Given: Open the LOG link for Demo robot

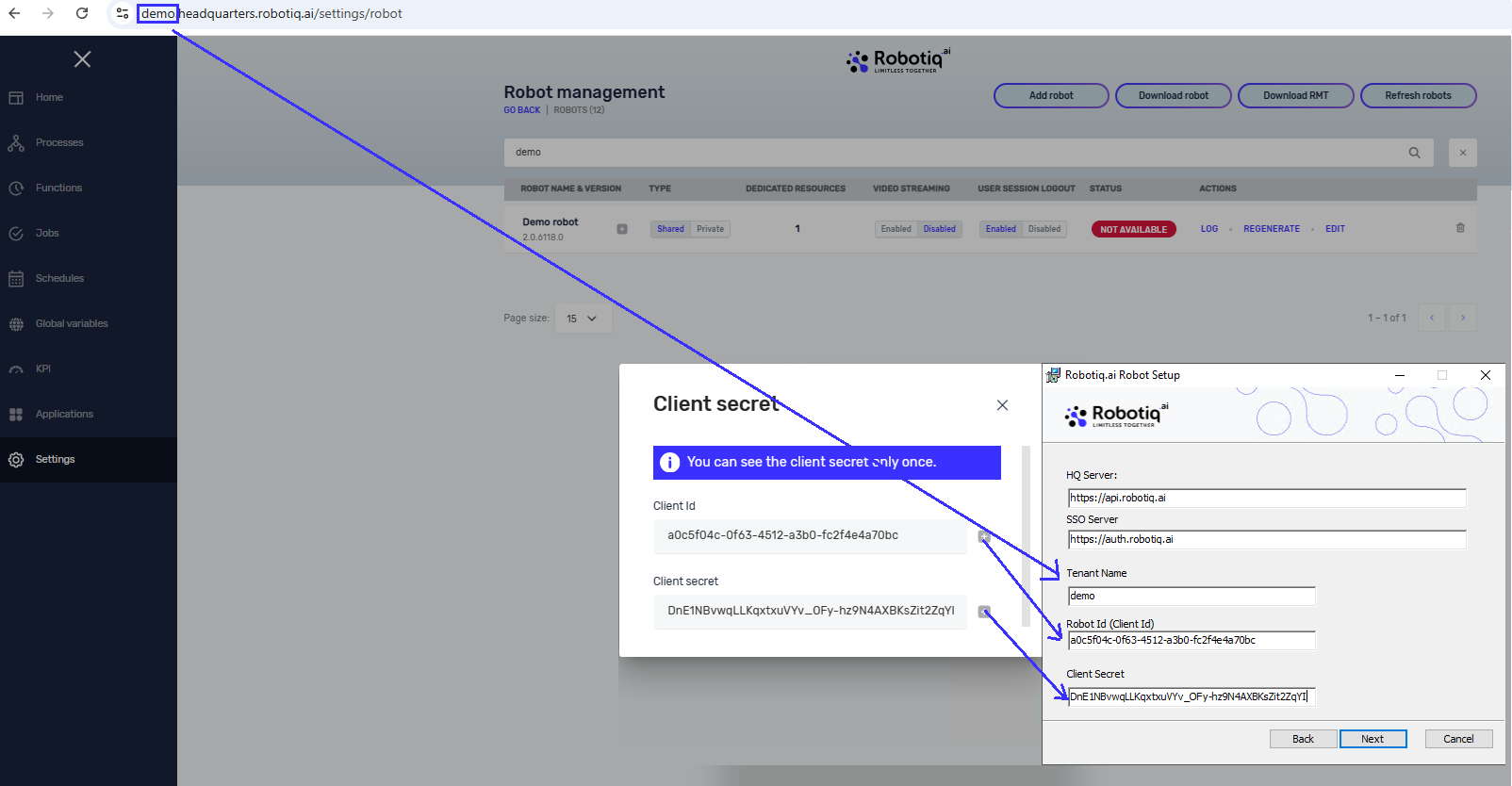Looking at the screenshot, I should tap(1209, 229).
